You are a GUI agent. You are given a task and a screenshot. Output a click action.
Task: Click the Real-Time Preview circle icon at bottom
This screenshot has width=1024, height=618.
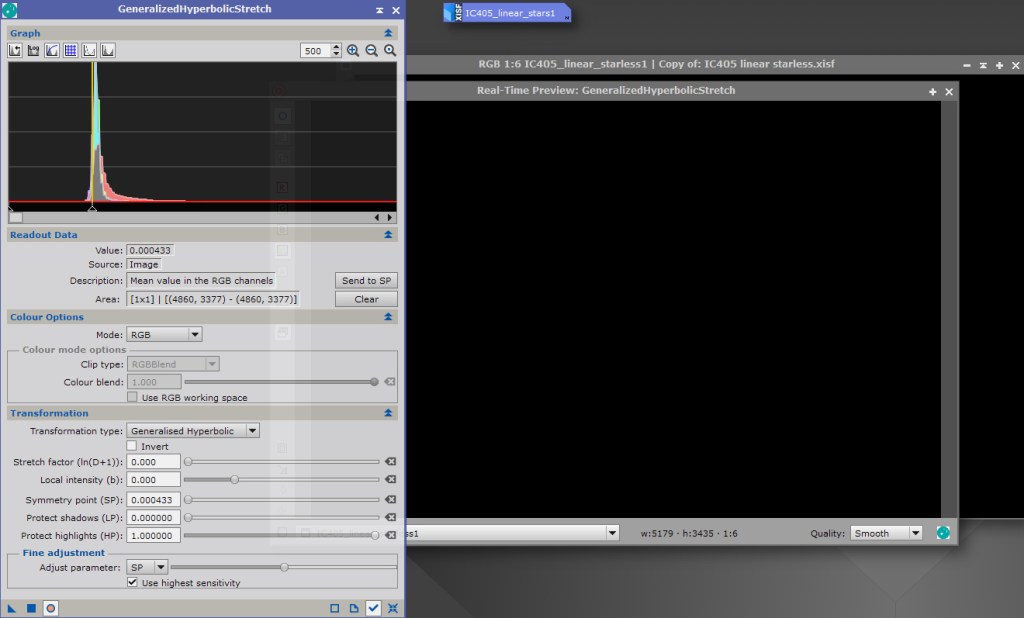click(x=51, y=608)
